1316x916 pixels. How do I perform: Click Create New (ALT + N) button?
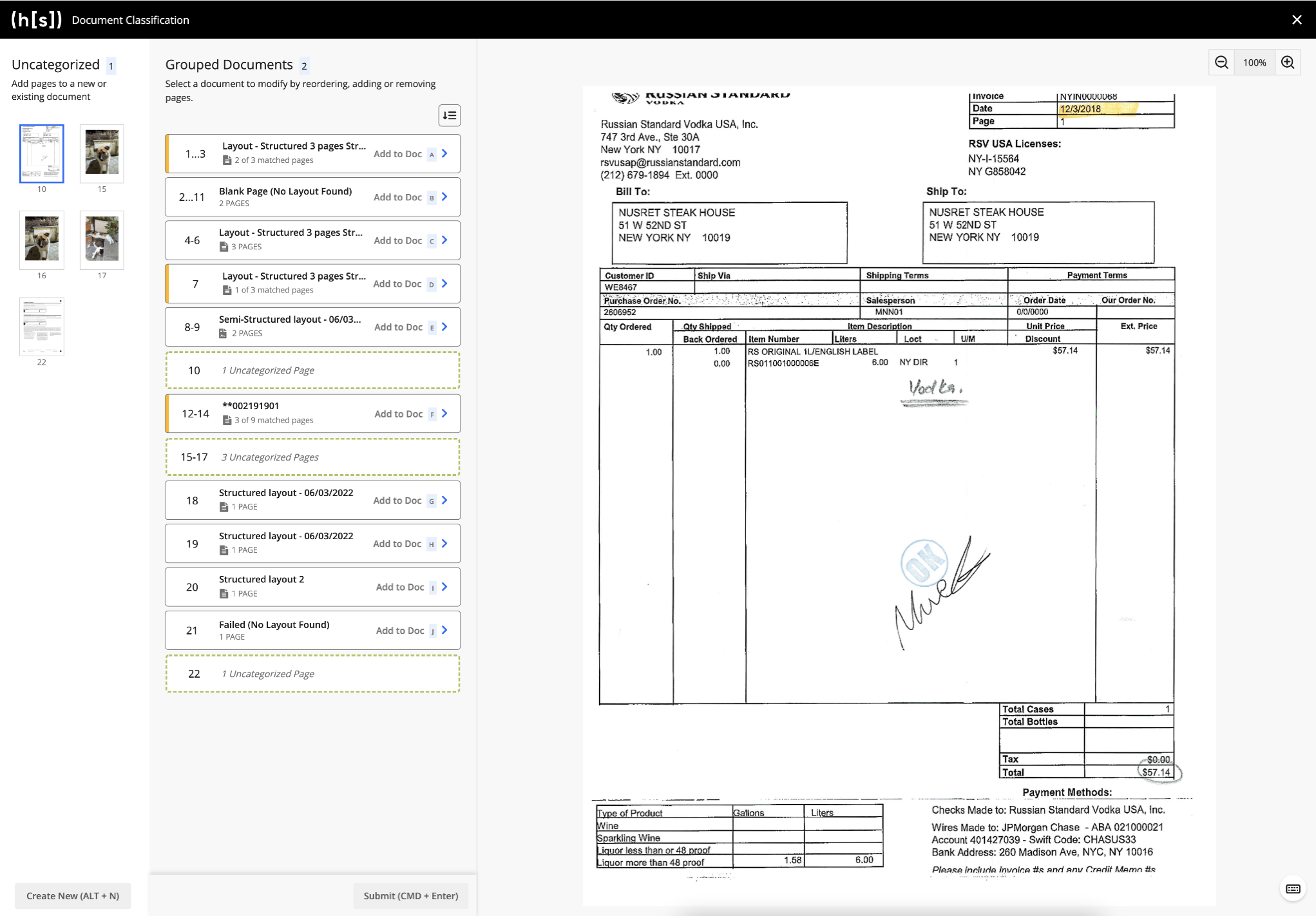(x=73, y=895)
